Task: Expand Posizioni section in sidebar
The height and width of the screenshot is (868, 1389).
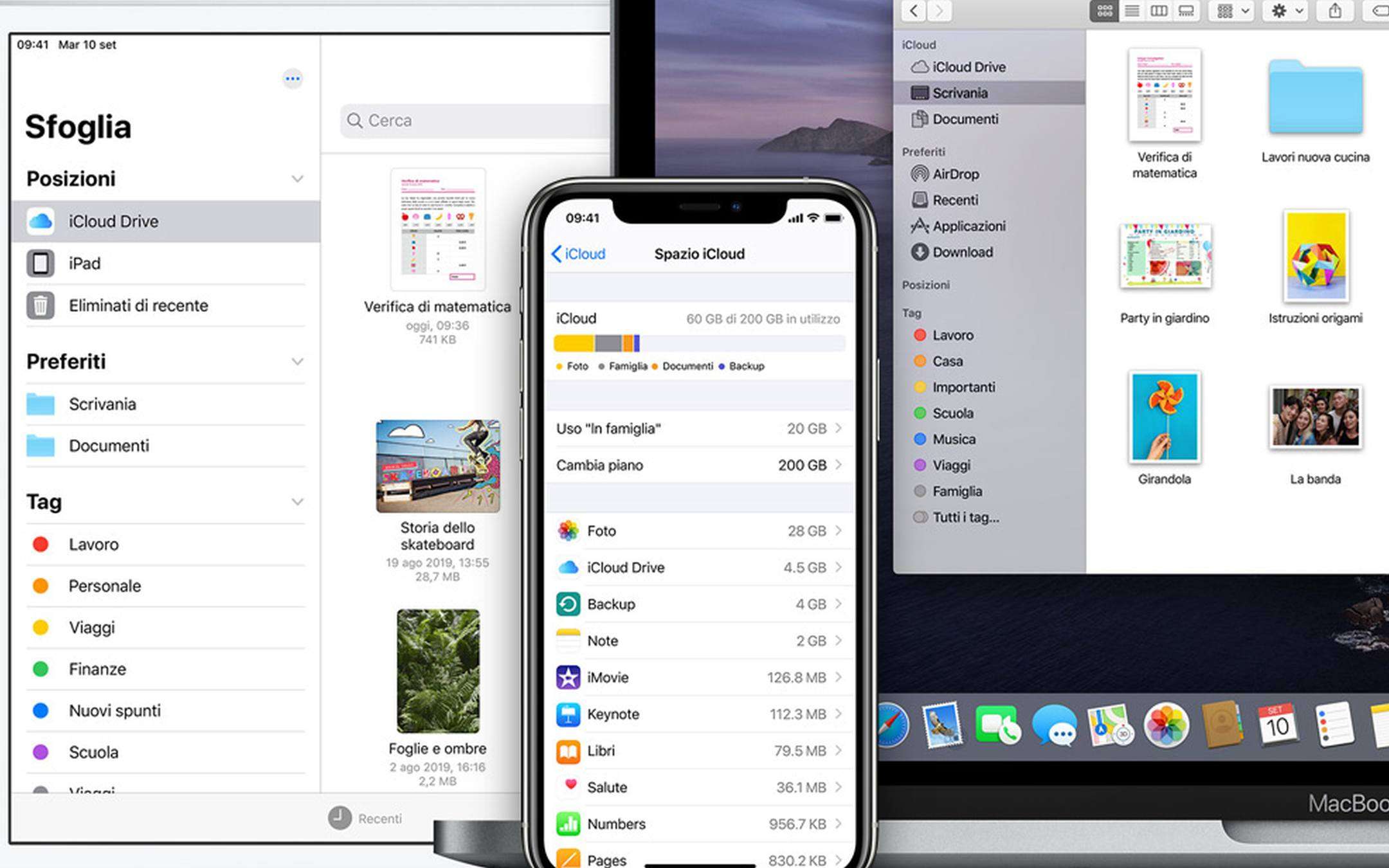Action: point(297,178)
